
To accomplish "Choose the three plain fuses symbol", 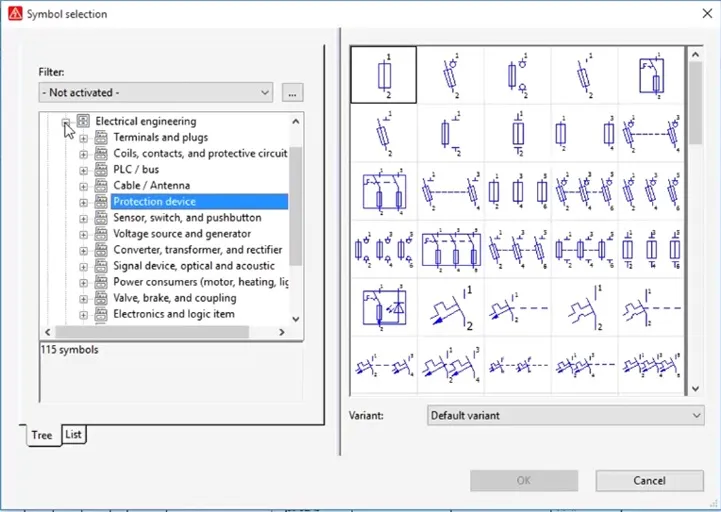I will coord(517,191).
